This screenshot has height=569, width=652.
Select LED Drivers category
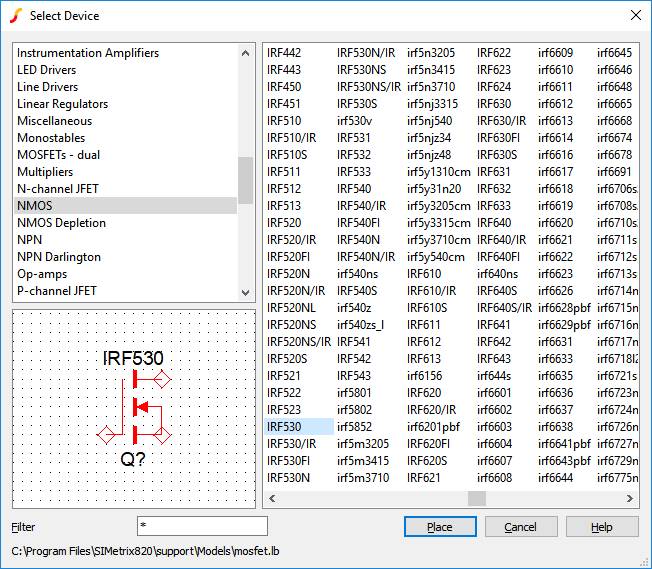click(47, 70)
